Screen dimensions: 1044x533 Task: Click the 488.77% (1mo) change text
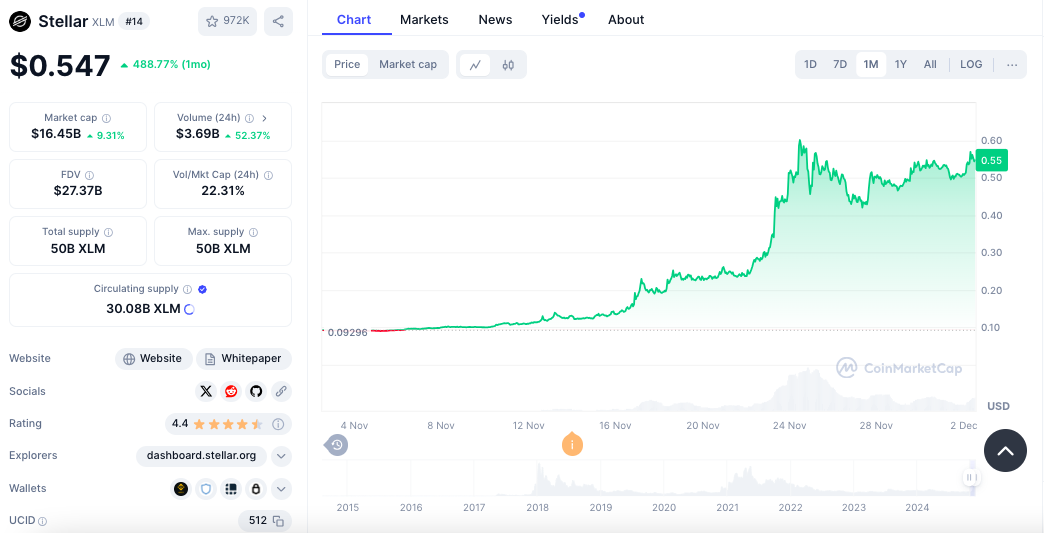[171, 65]
